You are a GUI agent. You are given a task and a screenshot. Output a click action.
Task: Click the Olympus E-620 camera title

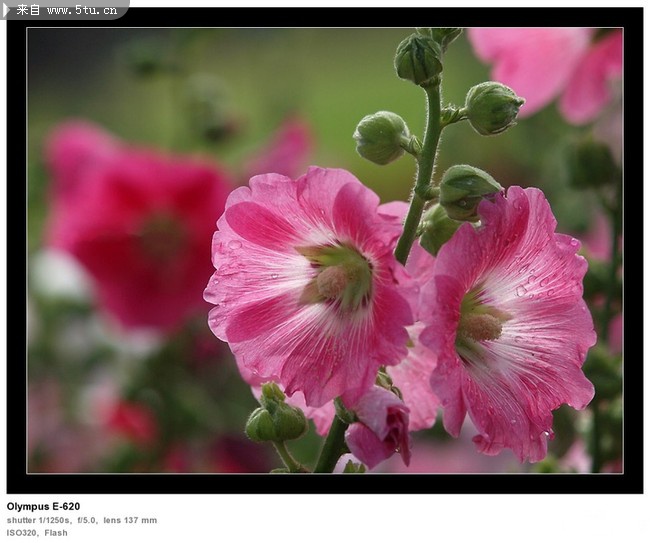click(43, 506)
